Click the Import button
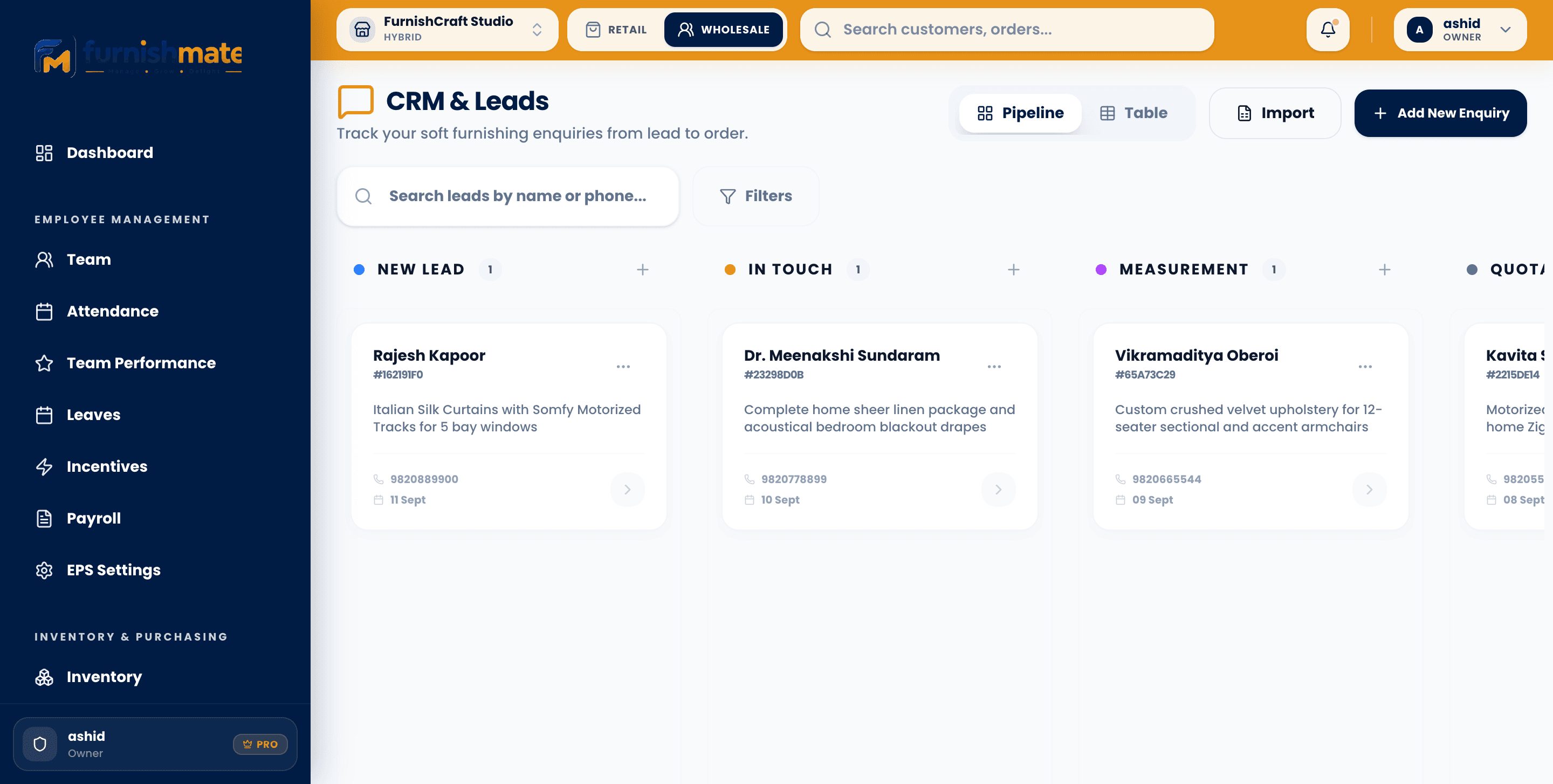 1275,113
